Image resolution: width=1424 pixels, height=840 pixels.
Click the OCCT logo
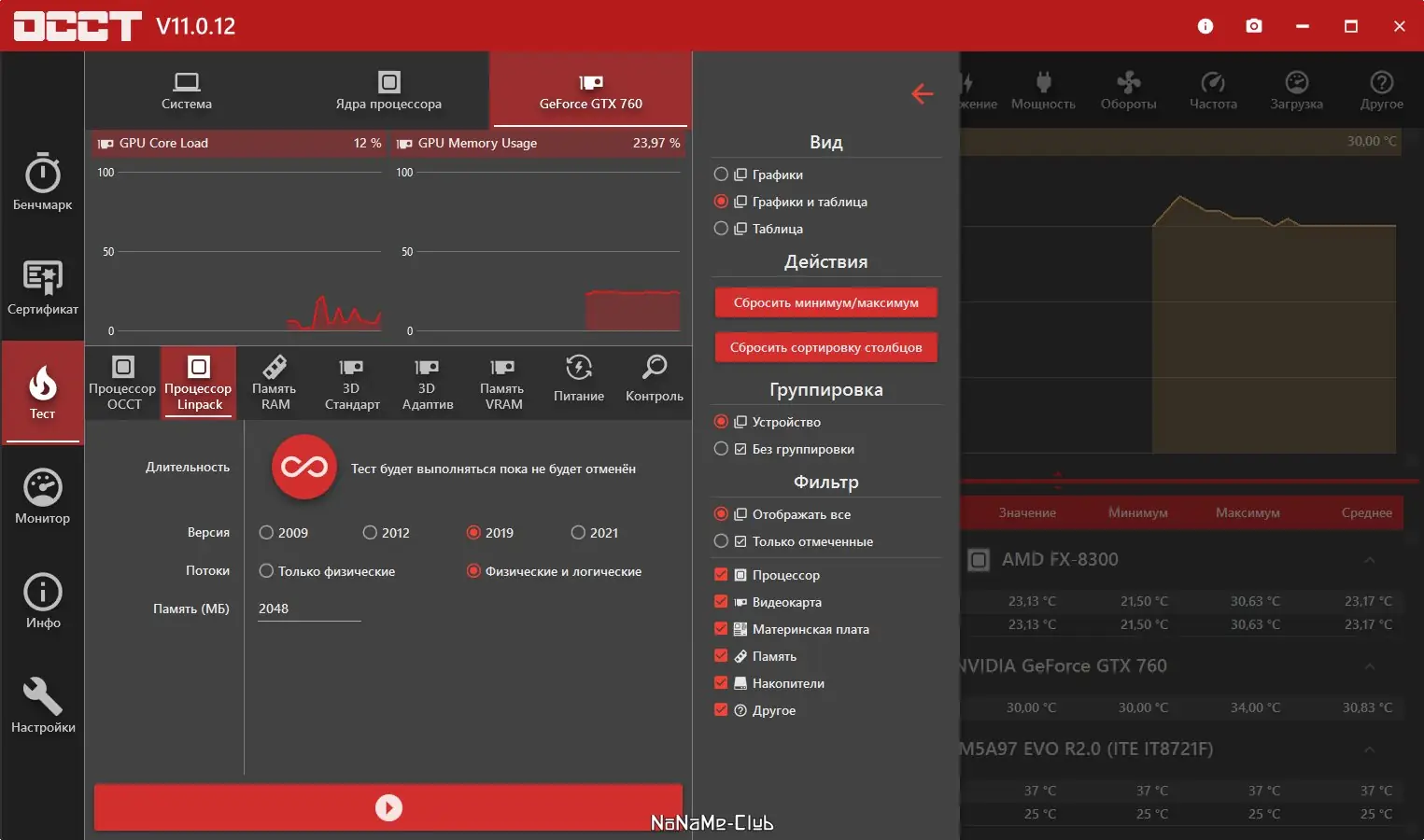(x=78, y=26)
